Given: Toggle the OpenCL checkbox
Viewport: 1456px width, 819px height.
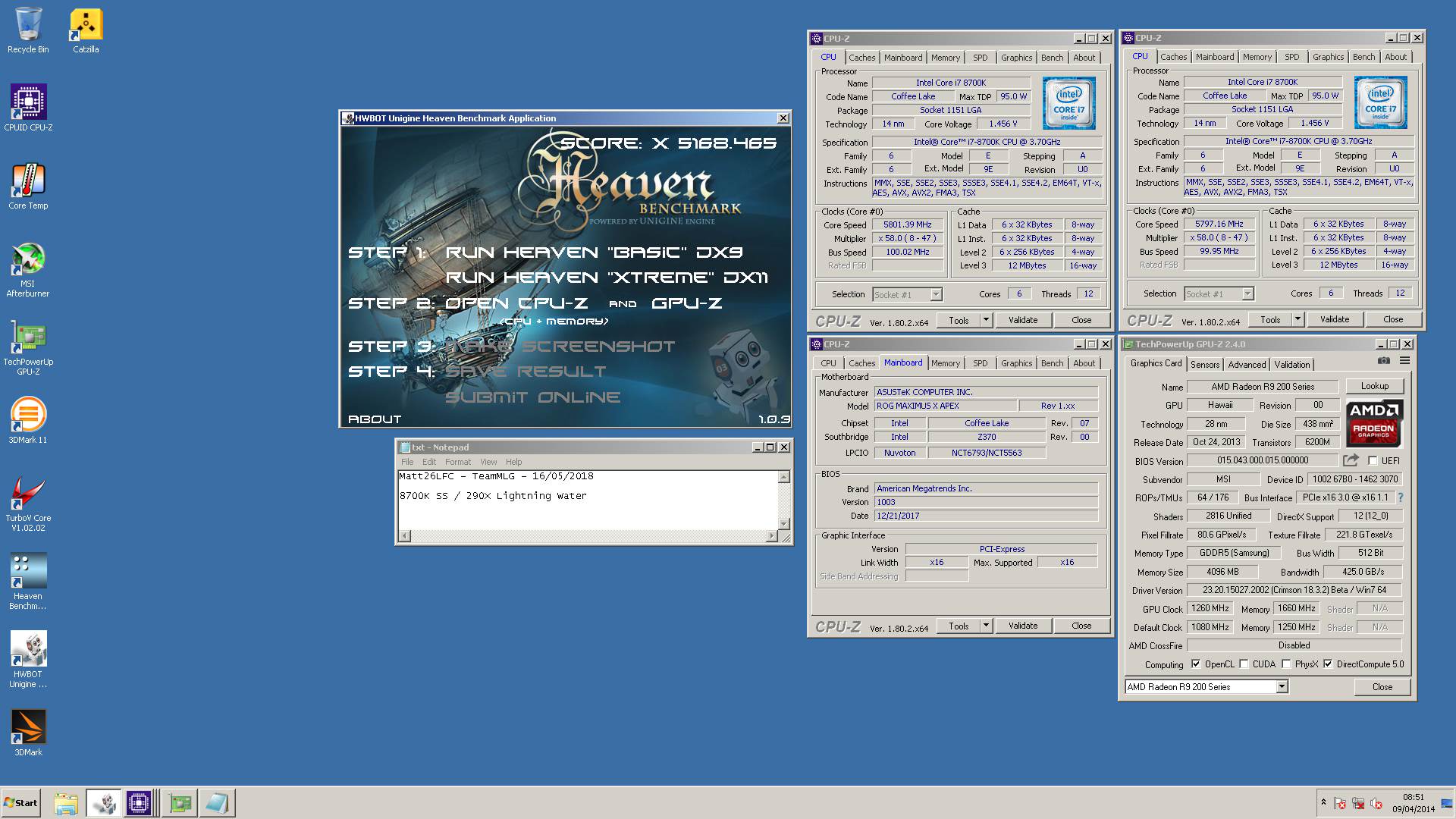Looking at the screenshot, I should tap(1196, 664).
